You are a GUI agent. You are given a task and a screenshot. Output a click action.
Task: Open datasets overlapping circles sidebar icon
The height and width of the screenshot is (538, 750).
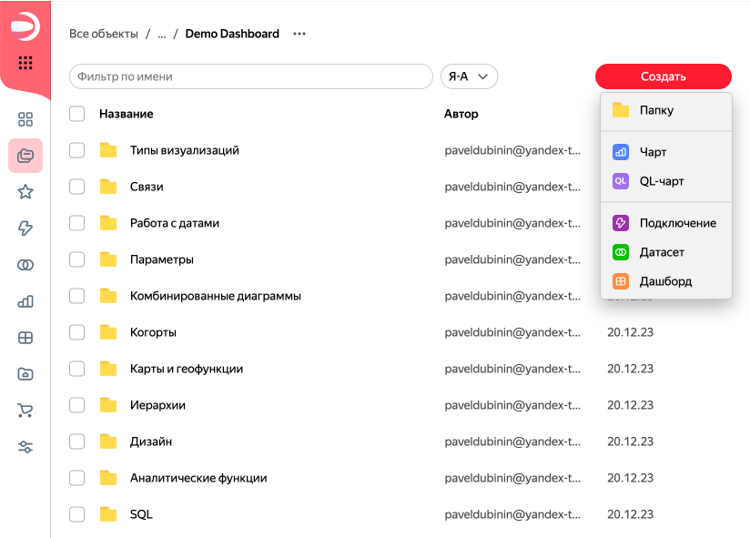25,265
